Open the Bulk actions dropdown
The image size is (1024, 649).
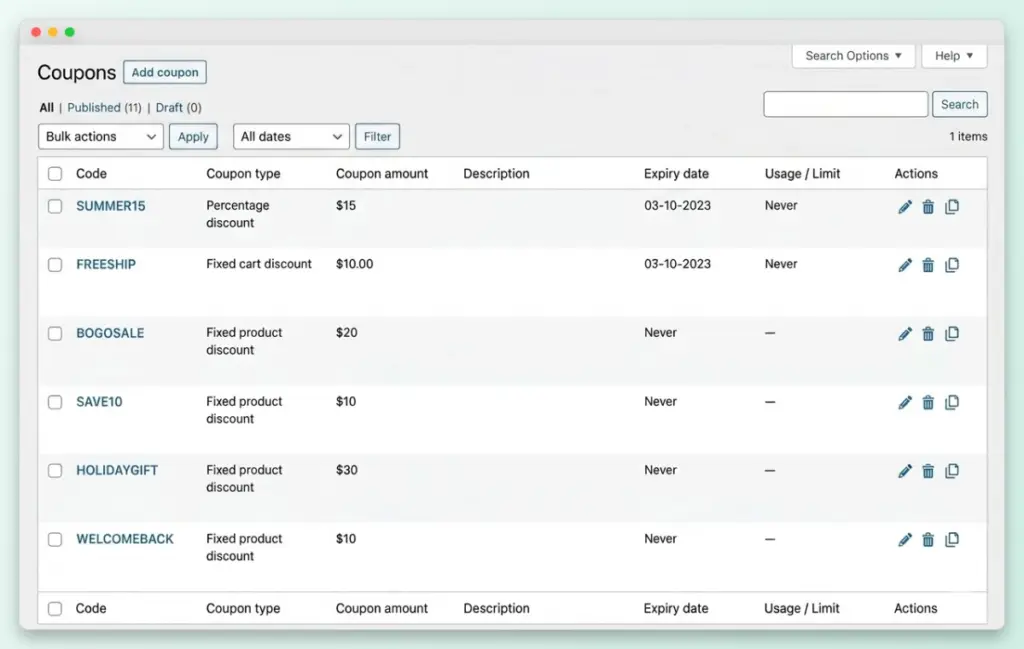tap(100, 136)
